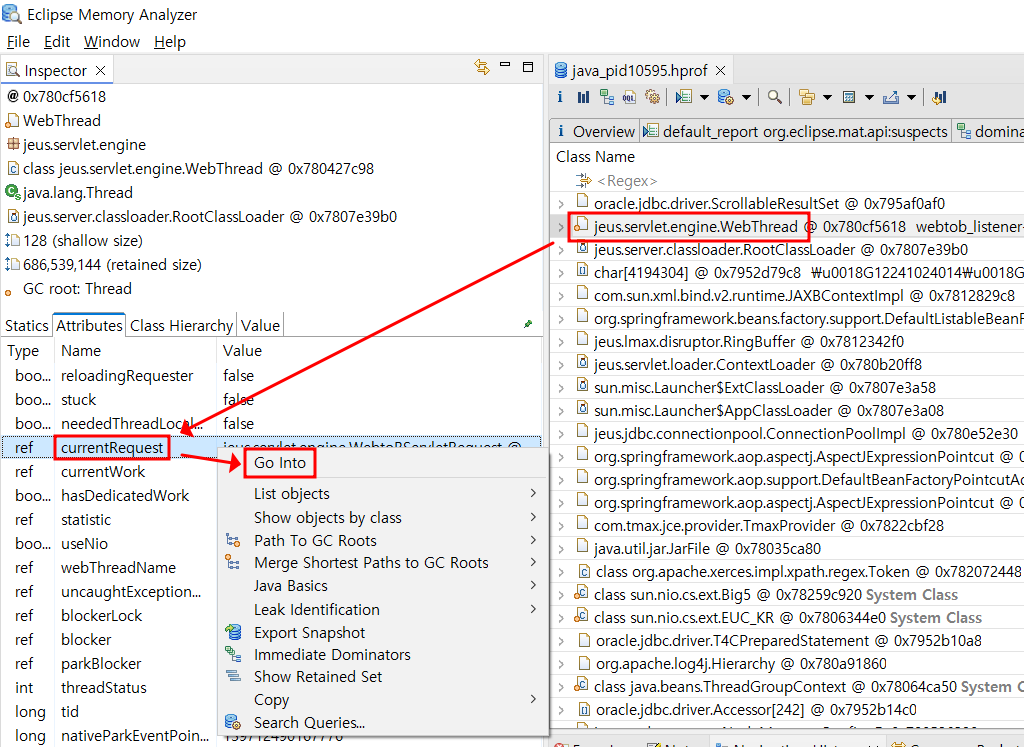Click the compare-to-another-heap-dump icon
Screen dimensions: 1024x747
tap(939, 97)
